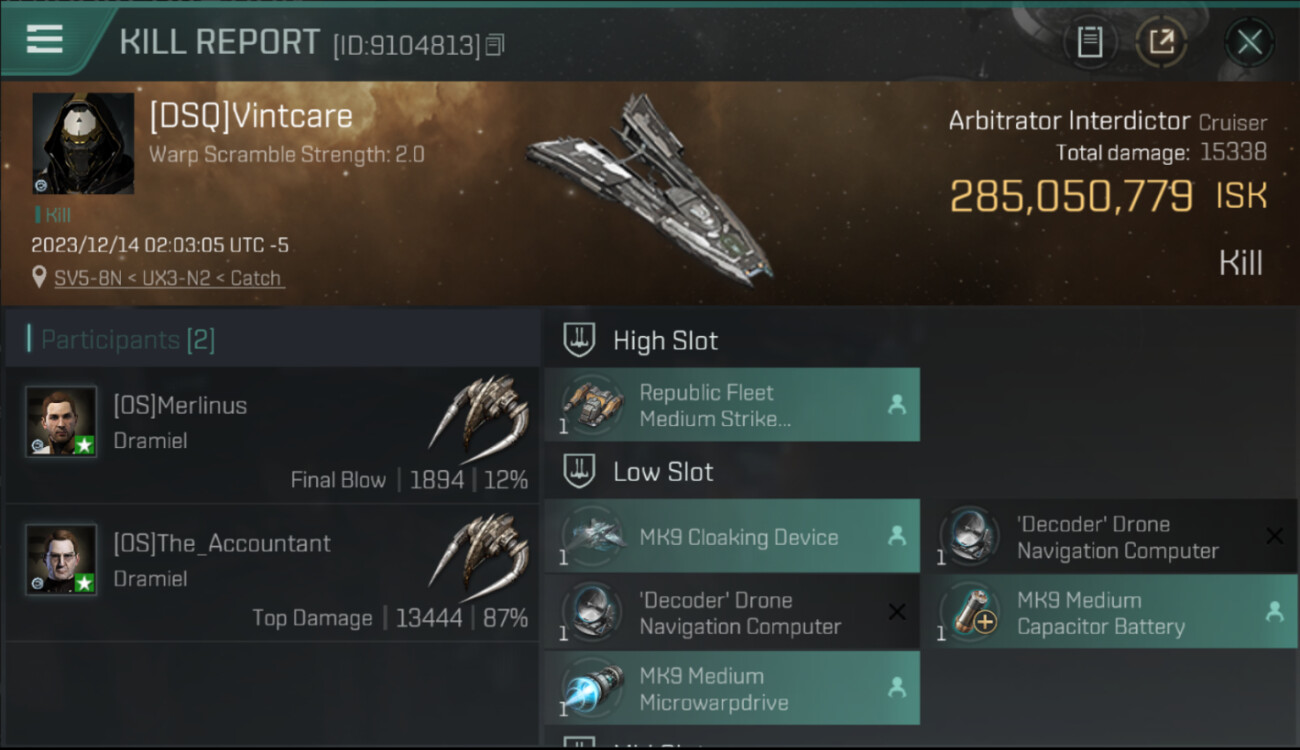Click the Low Slot section header
This screenshot has height=750, width=1300.
[x=663, y=472]
